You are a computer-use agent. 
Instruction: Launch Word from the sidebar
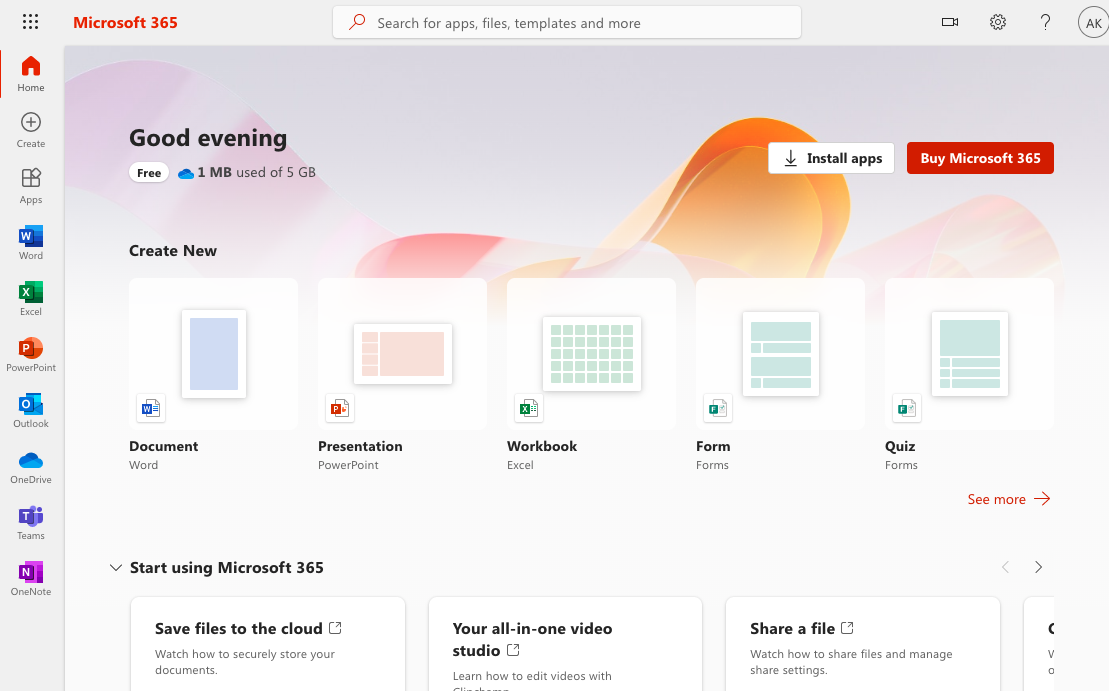tap(31, 242)
